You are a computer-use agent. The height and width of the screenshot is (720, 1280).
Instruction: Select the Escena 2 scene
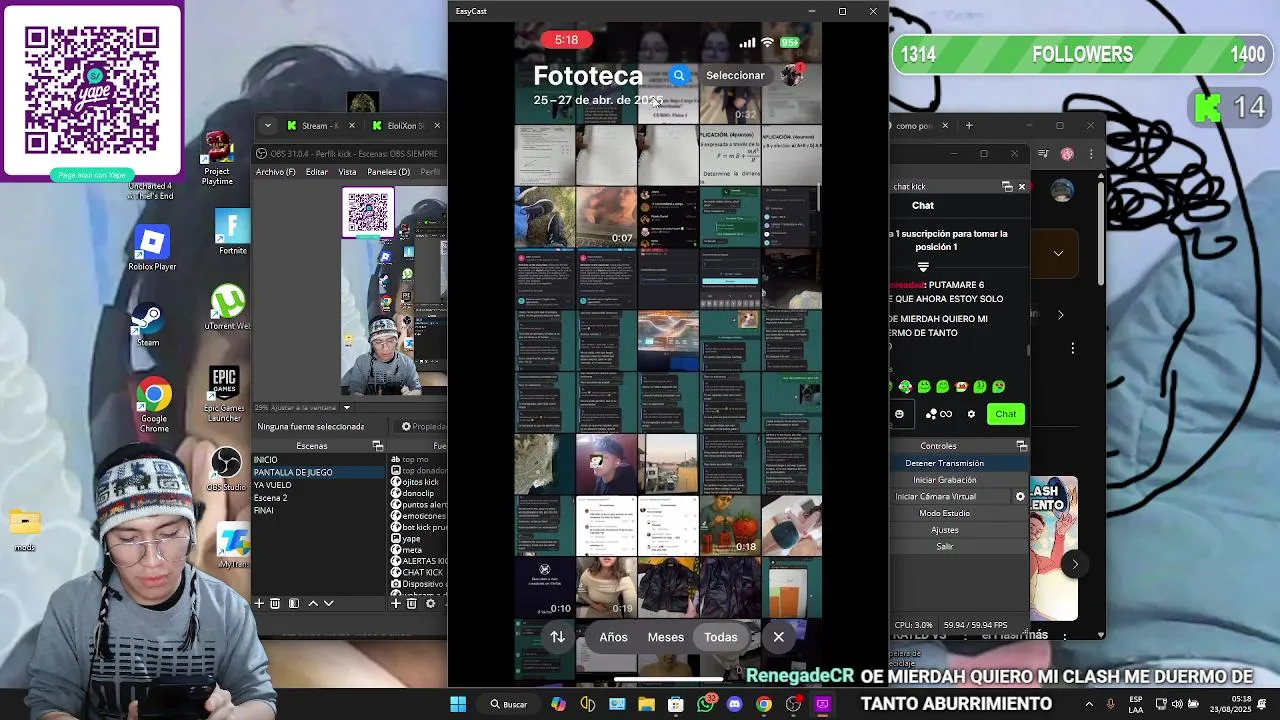tap(317, 498)
